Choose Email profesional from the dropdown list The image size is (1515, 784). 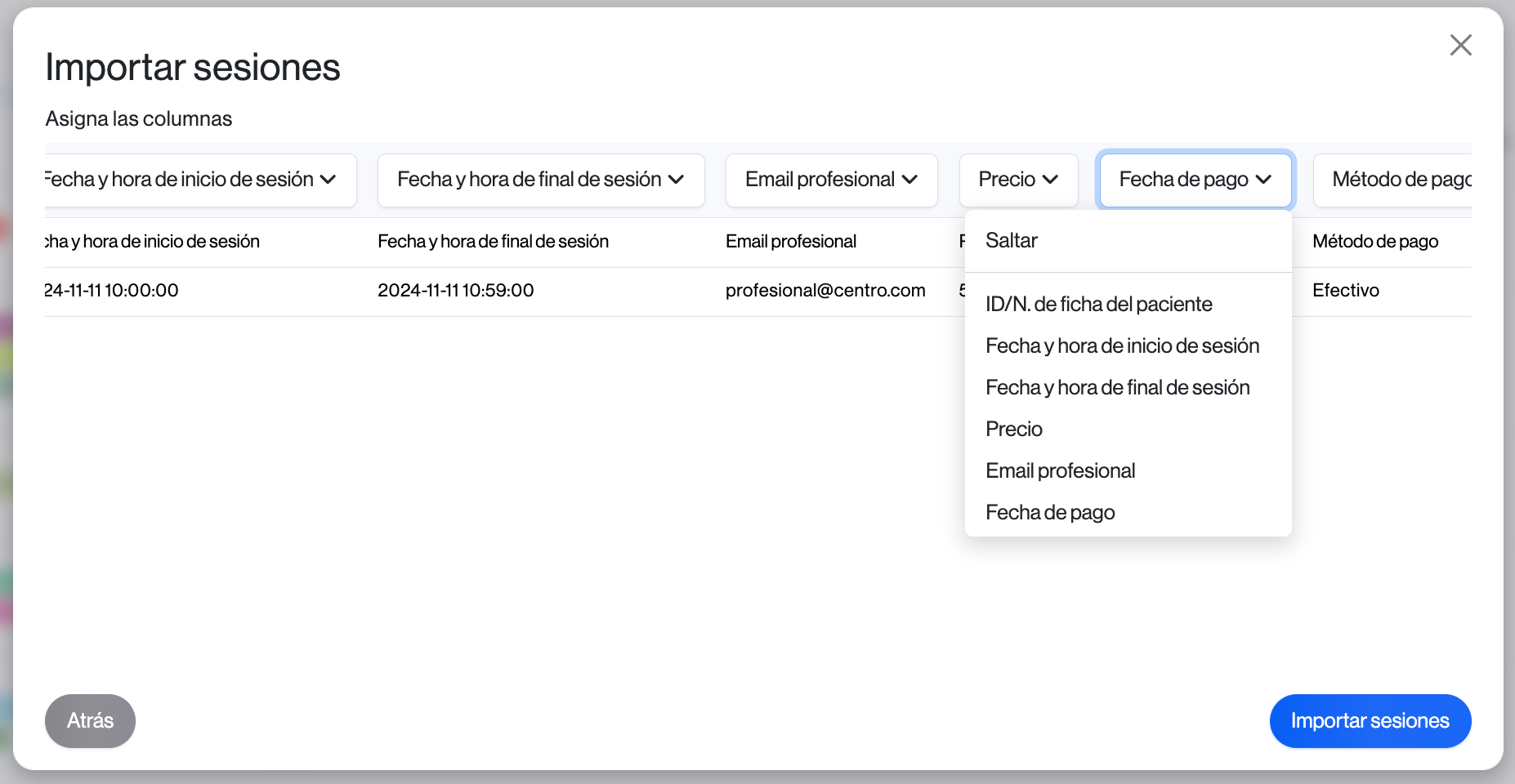coord(1060,471)
